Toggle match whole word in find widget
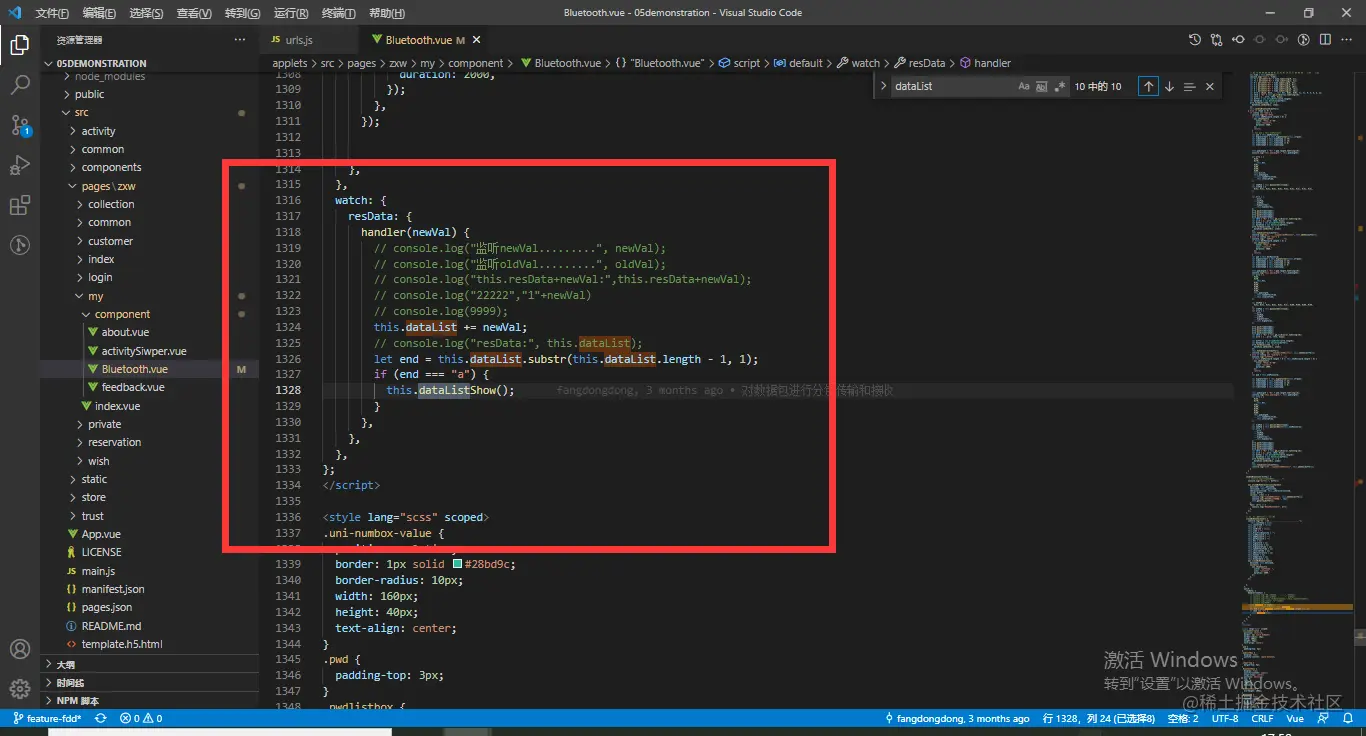The width and height of the screenshot is (1366, 736). coord(1042,87)
